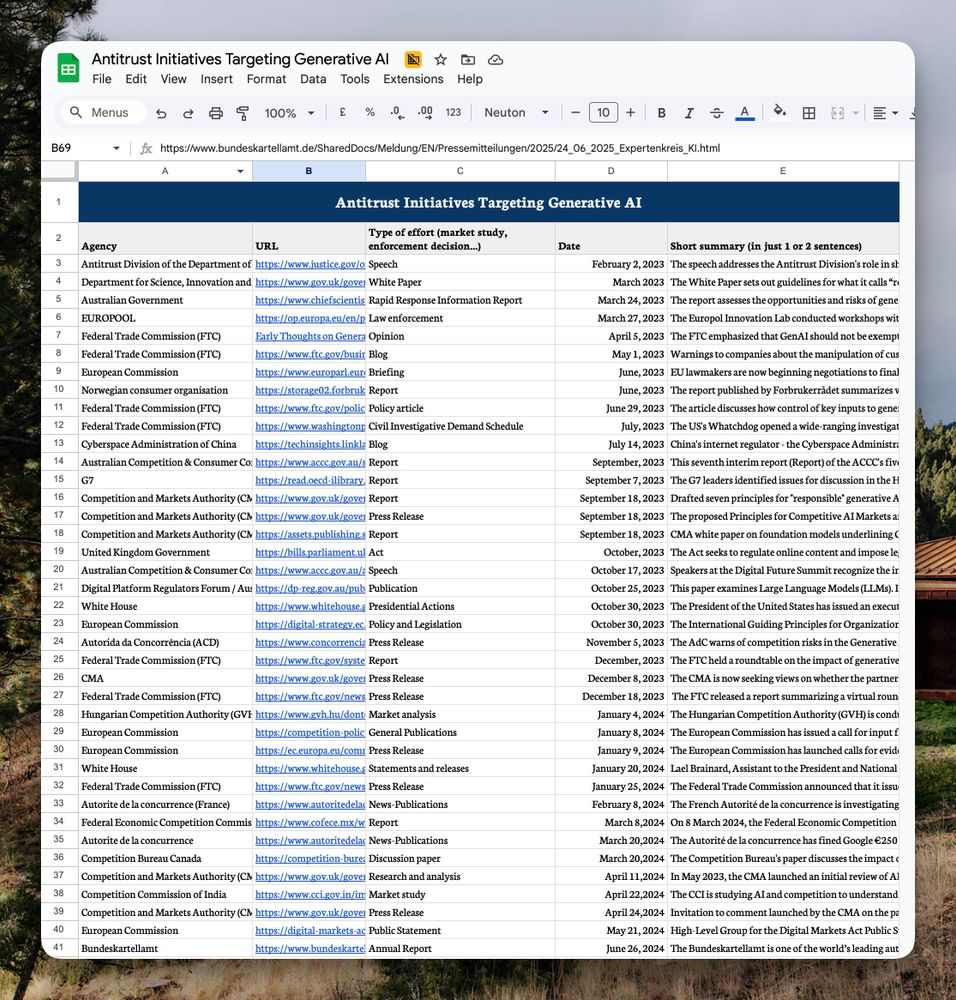Select column B header
Screen dimensions: 956x1000
pyautogui.click(x=309, y=171)
